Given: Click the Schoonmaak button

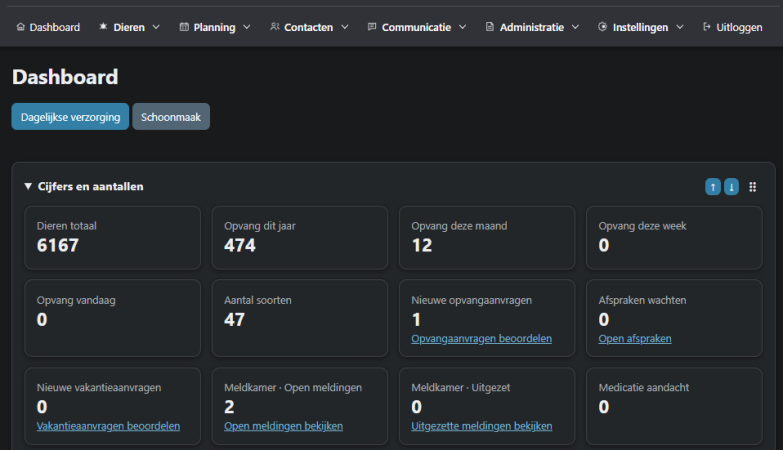Looking at the screenshot, I should 171,117.
